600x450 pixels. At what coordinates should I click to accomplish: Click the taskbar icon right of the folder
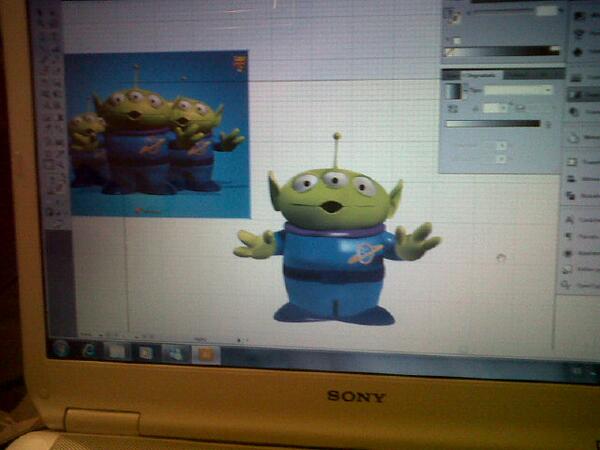tap(146, 352)
